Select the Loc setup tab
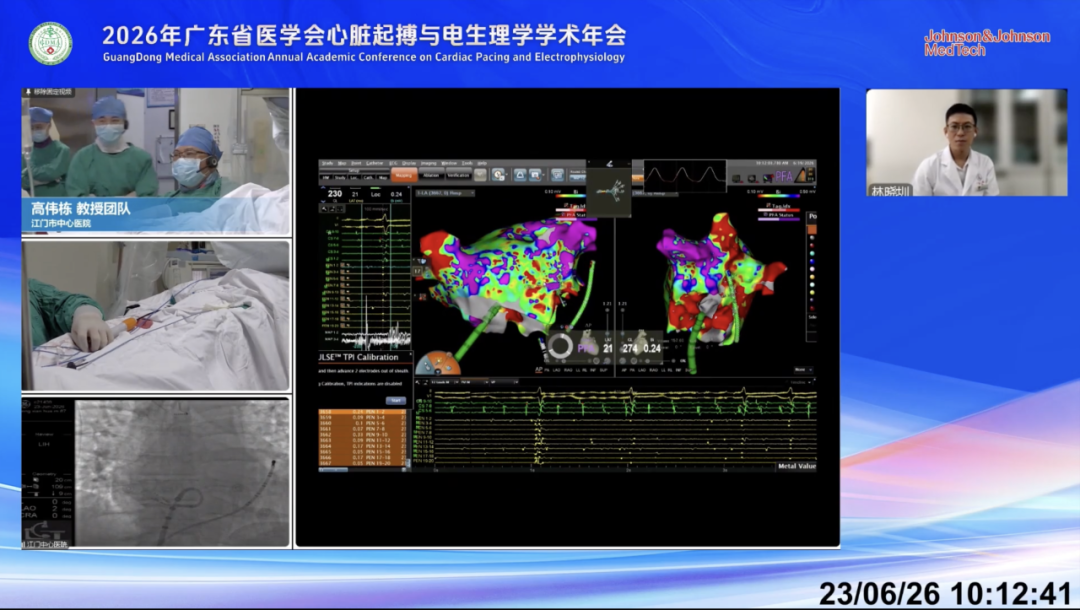 (354, 178)
